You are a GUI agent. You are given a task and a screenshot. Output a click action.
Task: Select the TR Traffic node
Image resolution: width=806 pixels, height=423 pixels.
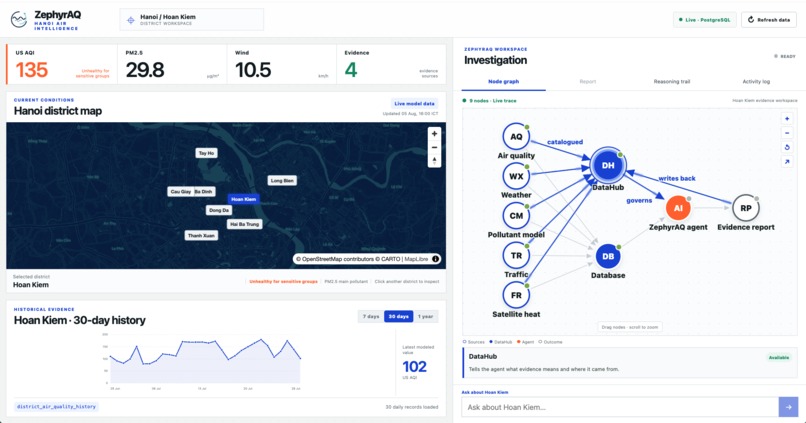tap(516, 255)
